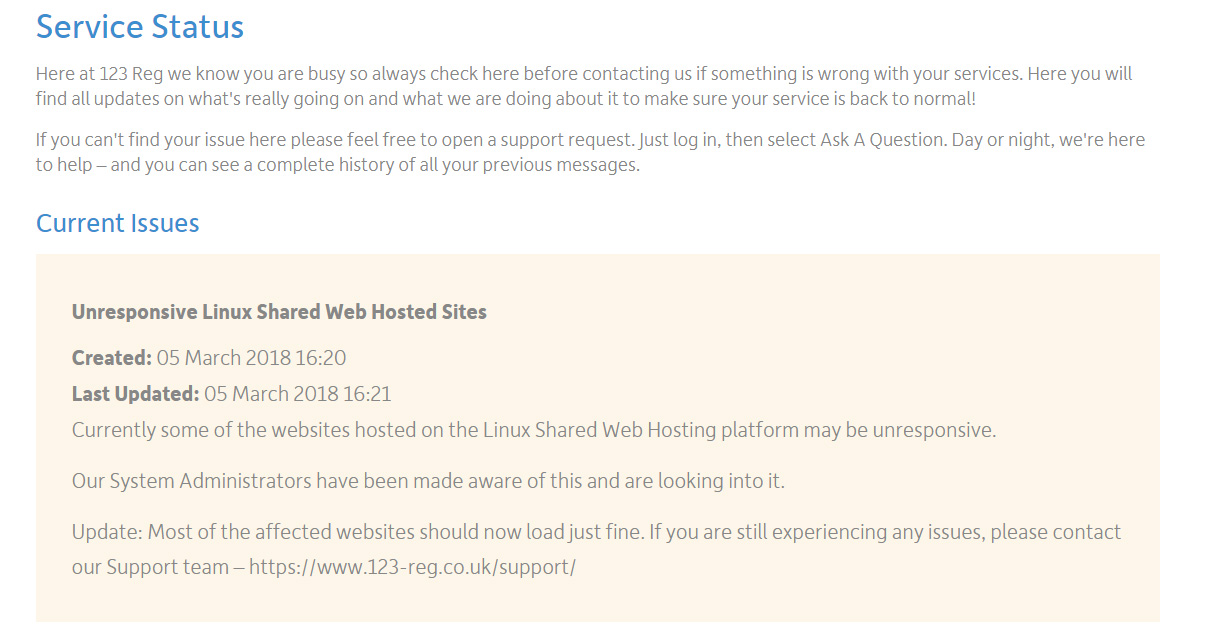Screen dimensions: 1212x641
Task: Click the last updated time 16:21
Action: pyautogui.click(x=367, y=394)
